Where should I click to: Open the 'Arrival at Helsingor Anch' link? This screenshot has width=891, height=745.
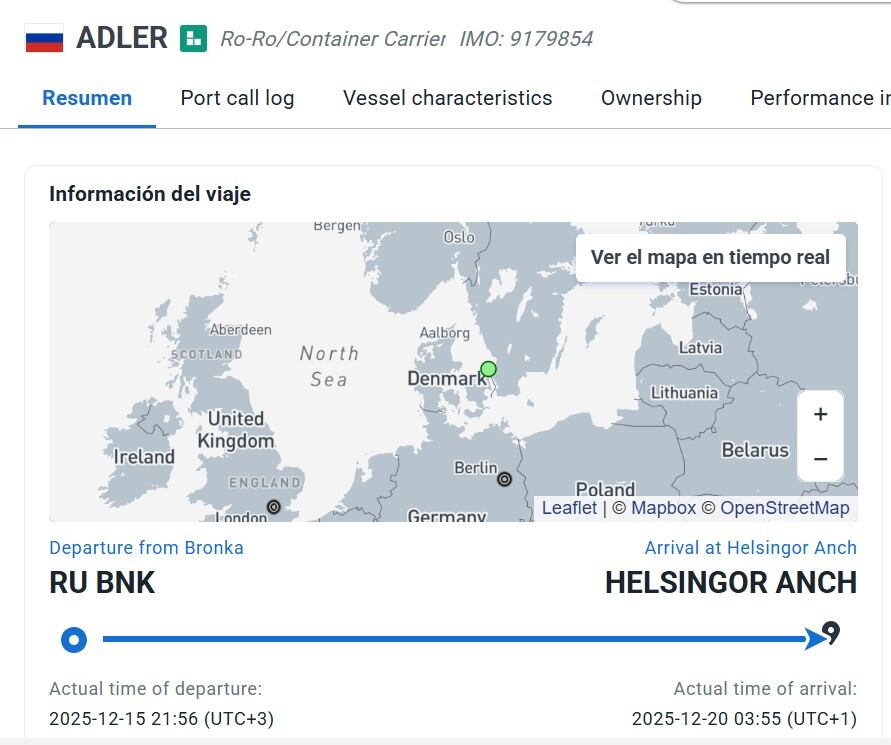(749, 548)
